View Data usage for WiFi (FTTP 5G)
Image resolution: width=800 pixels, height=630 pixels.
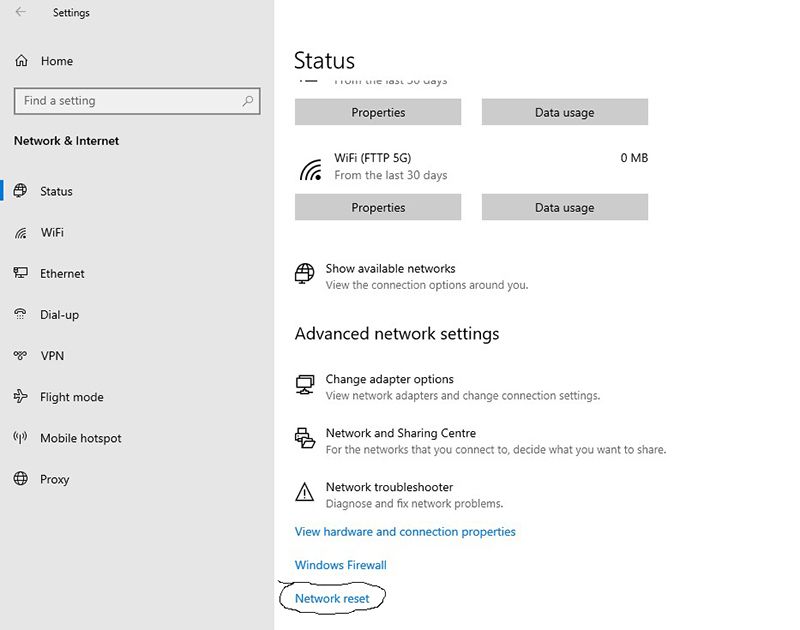click(x=564, y=208)
